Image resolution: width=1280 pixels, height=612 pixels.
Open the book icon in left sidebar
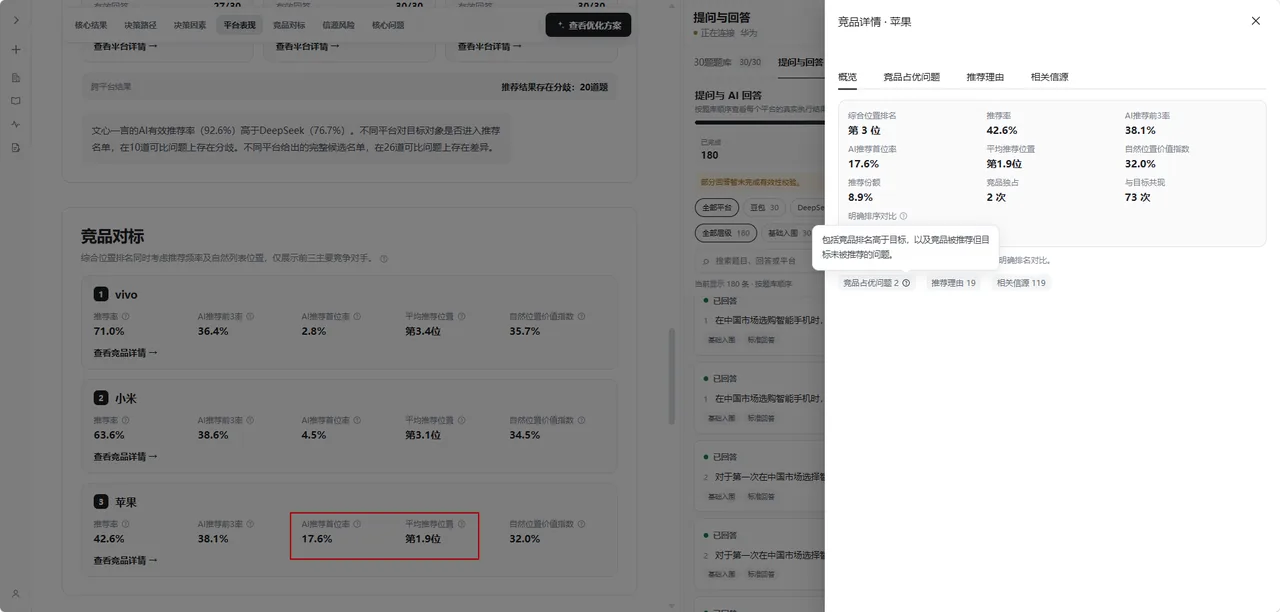pyautogui.click(x=16, y=101)
